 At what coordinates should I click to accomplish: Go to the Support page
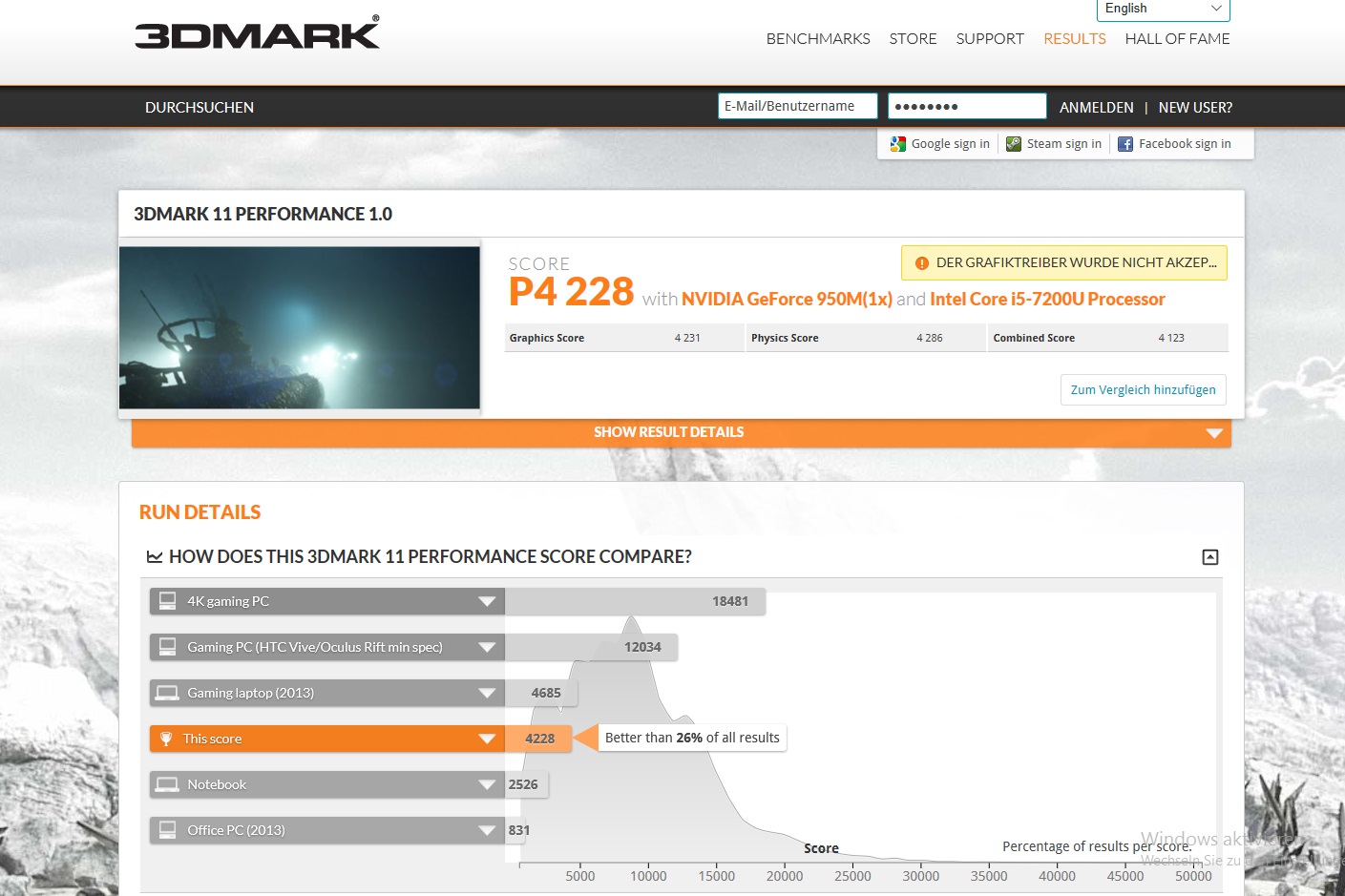[990, 39]
